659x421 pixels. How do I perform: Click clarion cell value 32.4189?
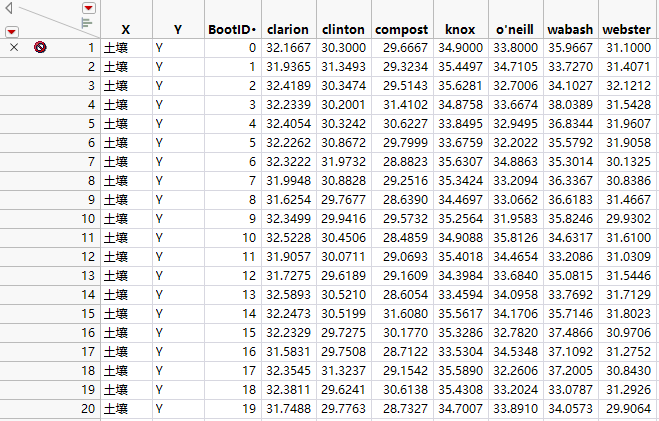[287, 85]
